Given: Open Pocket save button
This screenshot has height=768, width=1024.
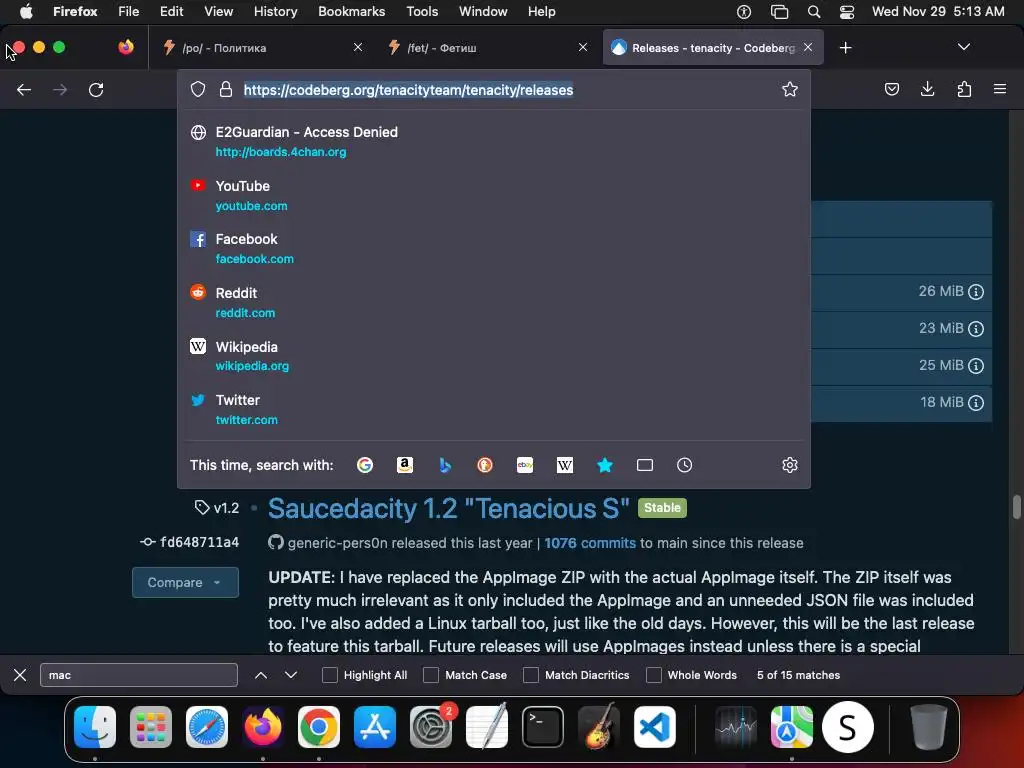Looking at the screenshot, I should point(891,89).
